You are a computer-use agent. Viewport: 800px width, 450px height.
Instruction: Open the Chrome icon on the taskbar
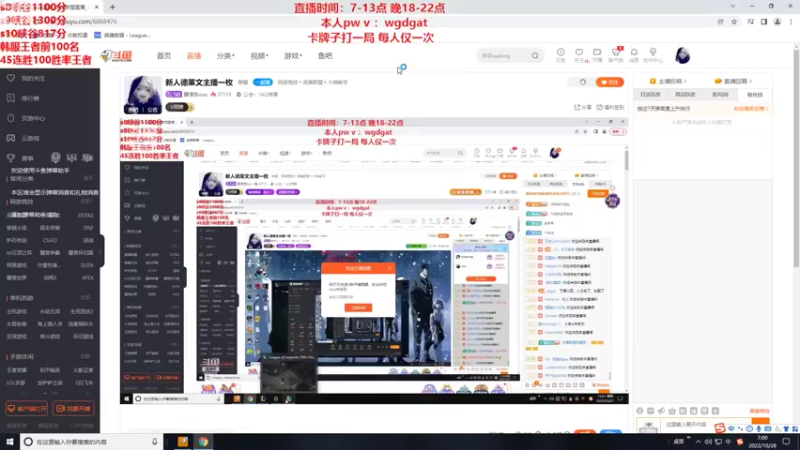204,442
